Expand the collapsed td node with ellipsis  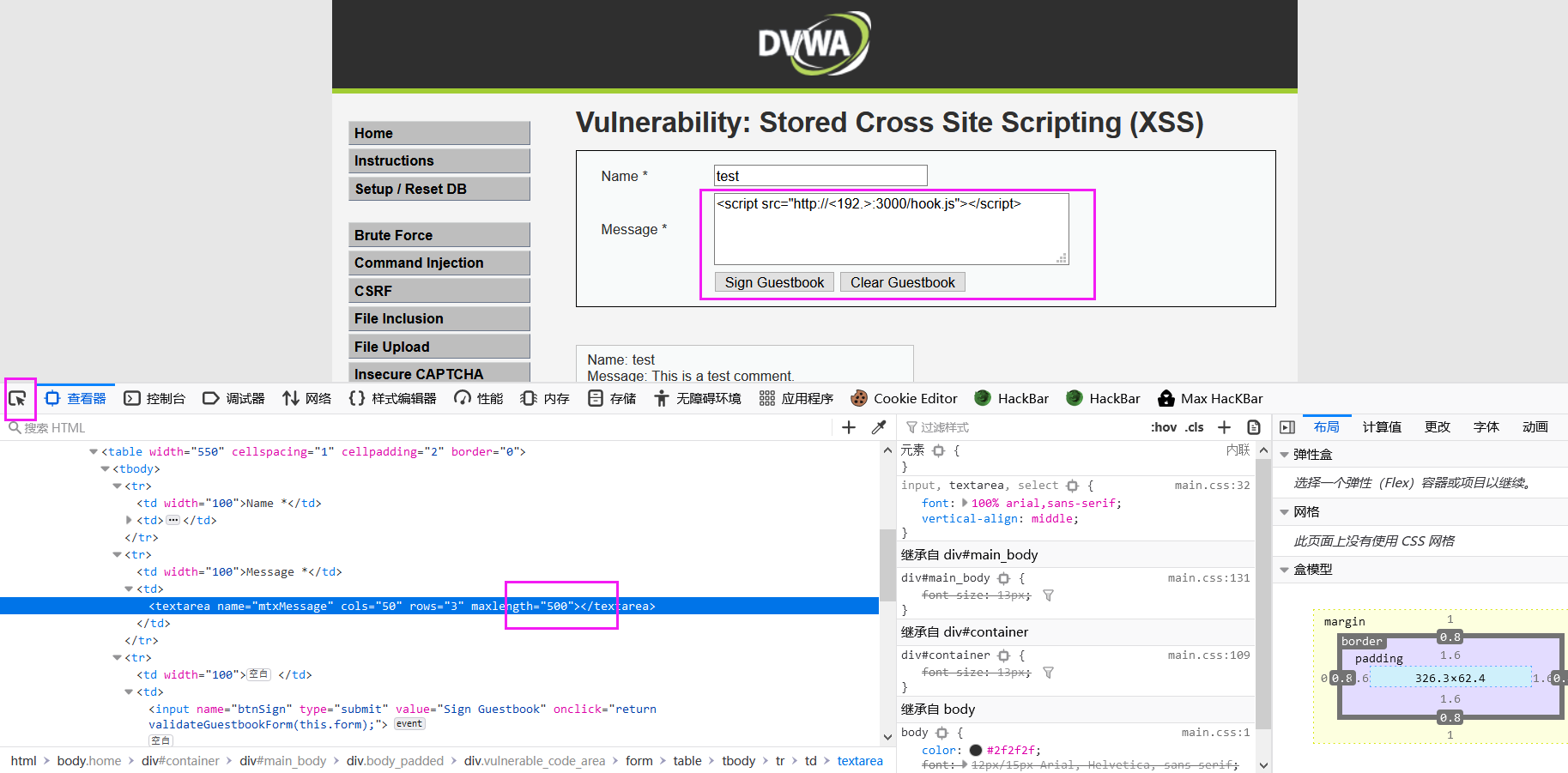pyautogui.click(x=130, y=520)
